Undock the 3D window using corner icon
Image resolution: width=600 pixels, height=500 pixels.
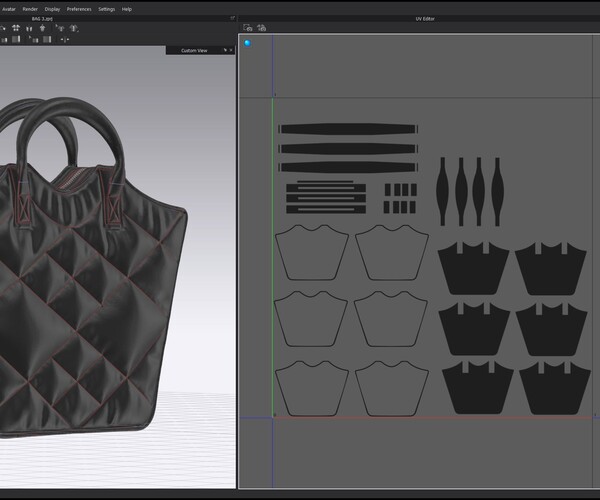coord(232,18)
